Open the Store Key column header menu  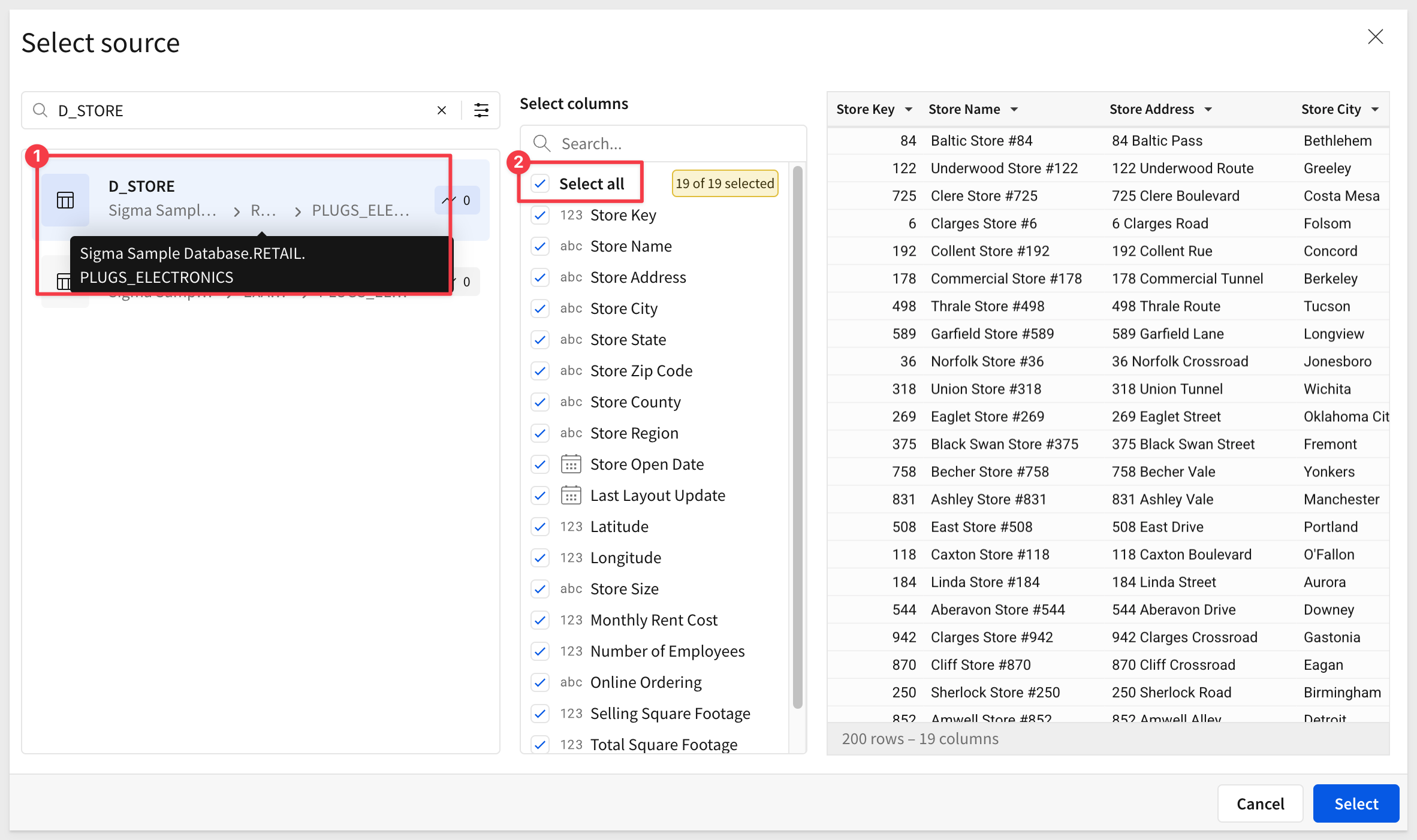[x=909, y=110]
